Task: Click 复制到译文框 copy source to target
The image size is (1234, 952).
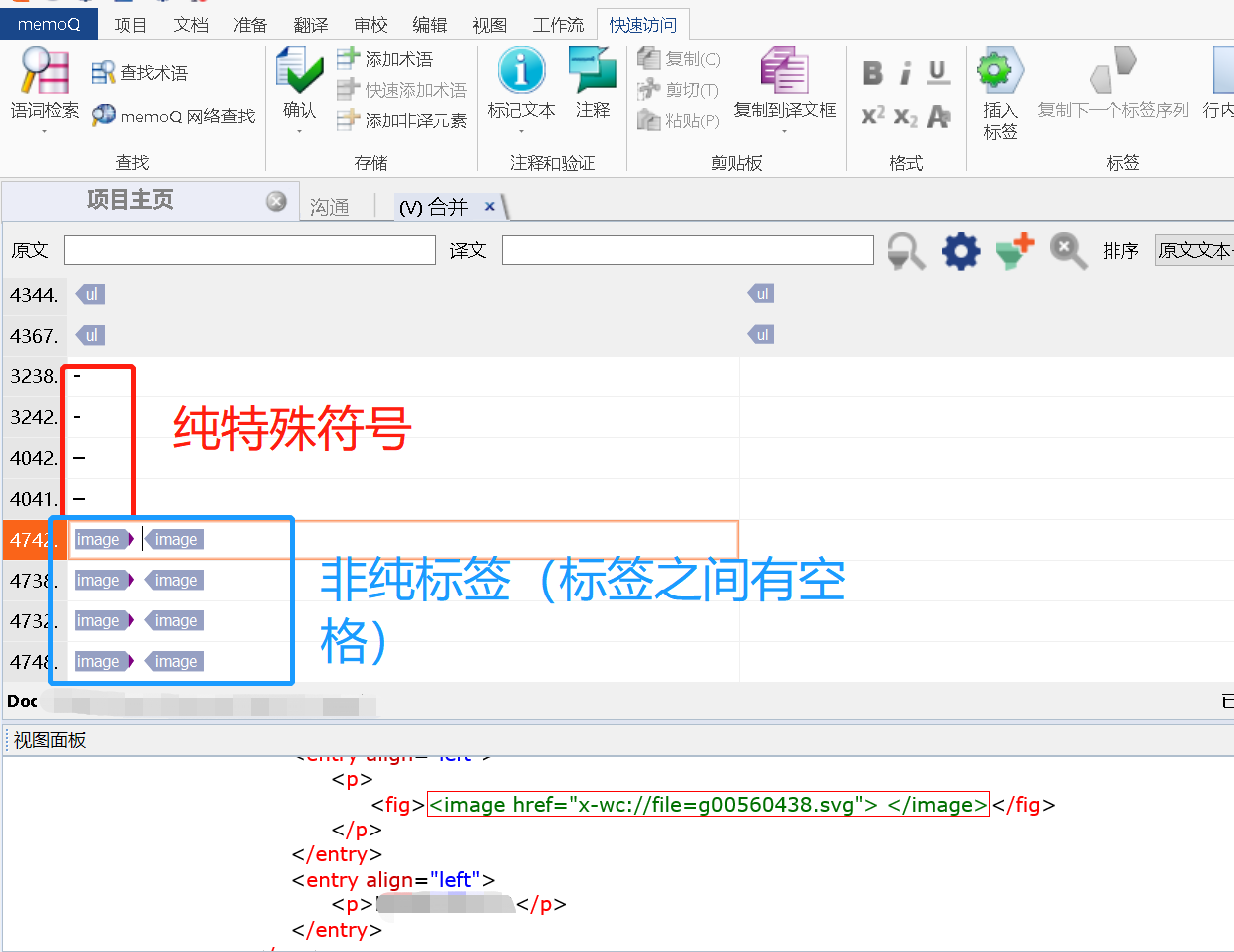Action: (x=785, y=70)
